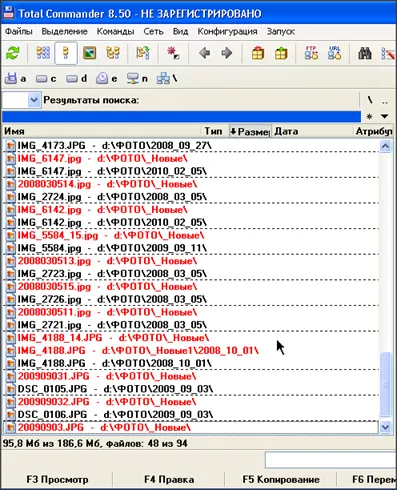Sort by Дата column header
397x490 pixels.
pyautogui.click(x=312, y=131)
